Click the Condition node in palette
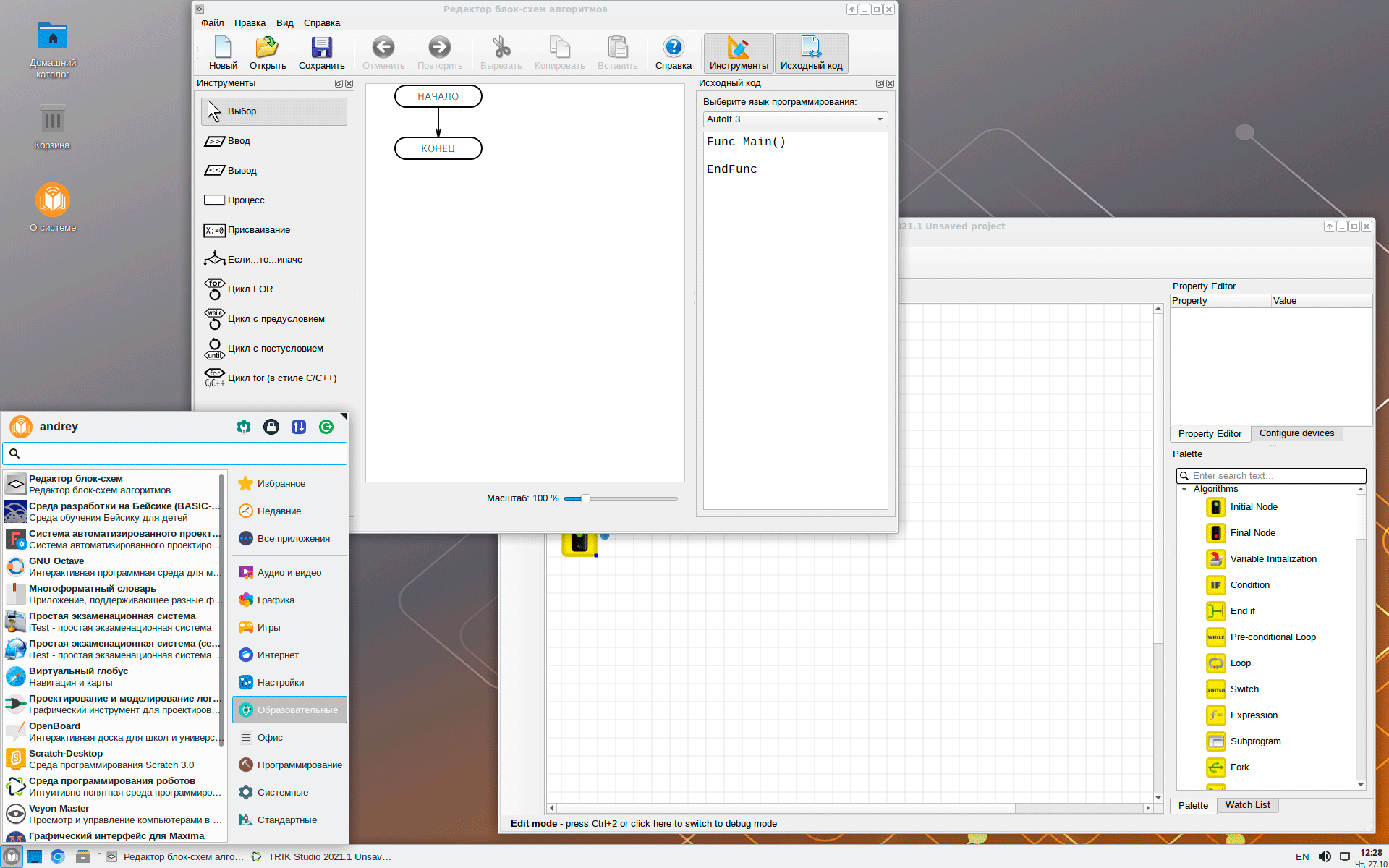 click(1249, 585)
